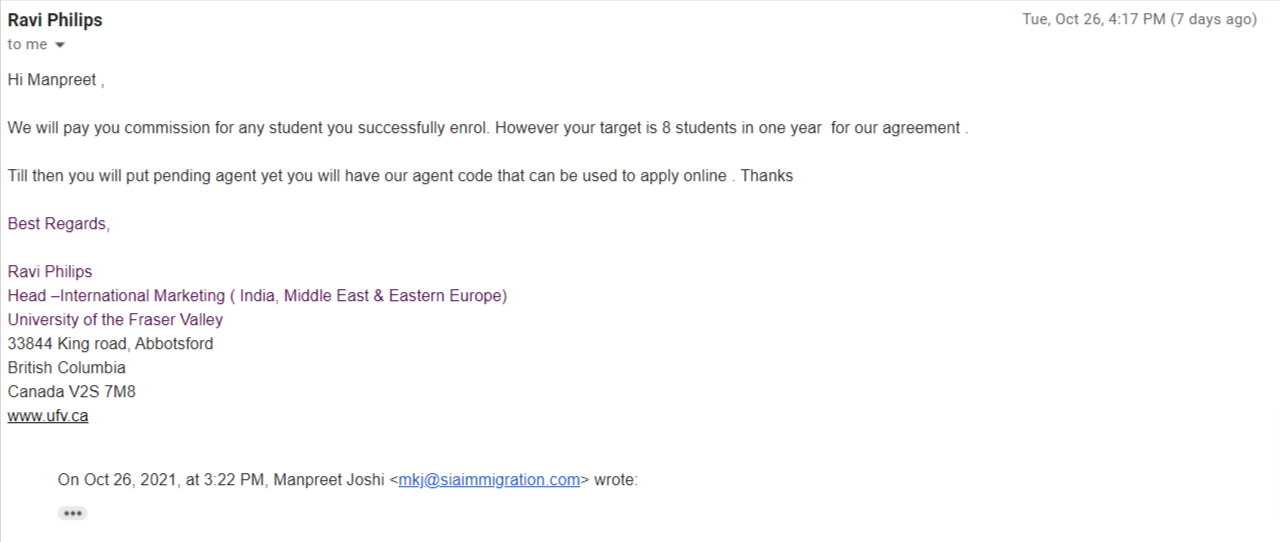Click "University of the Fraser Valley" text

[115, 320]
